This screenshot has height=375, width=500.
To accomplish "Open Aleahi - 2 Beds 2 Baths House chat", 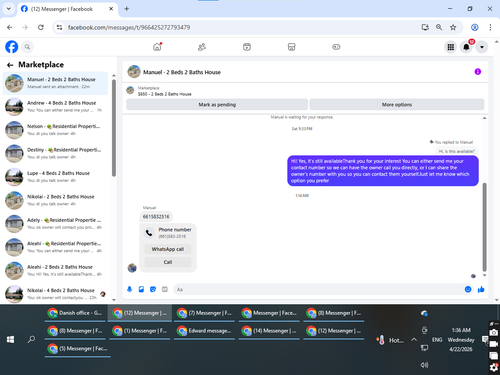I will (56, 270).
